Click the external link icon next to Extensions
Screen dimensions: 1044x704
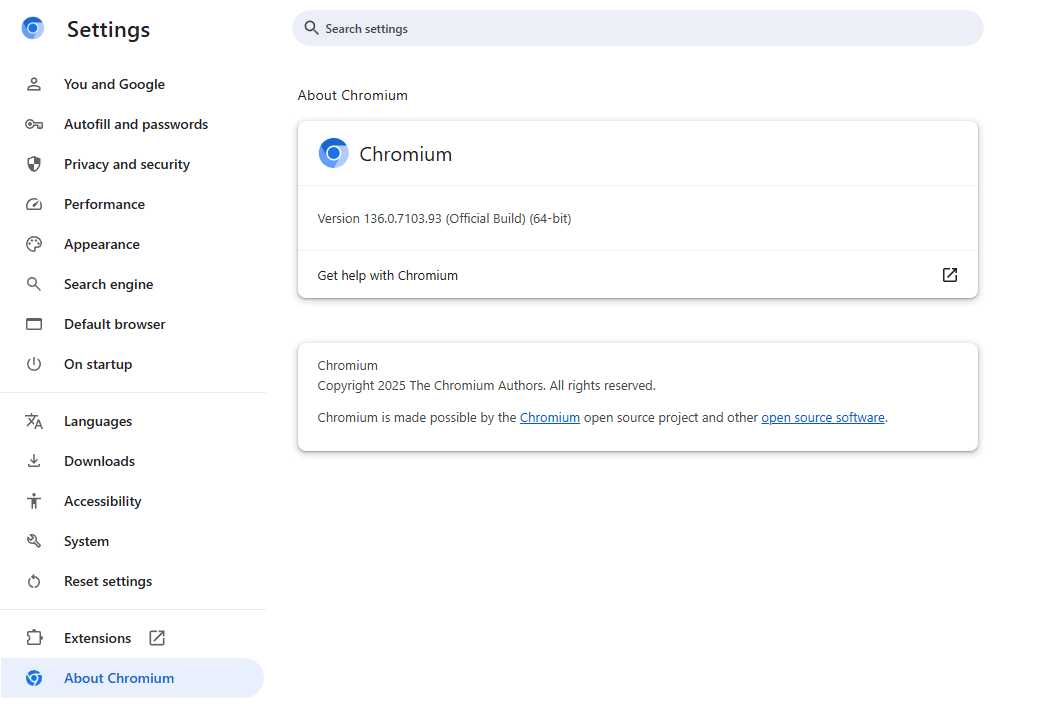[x=157, y=638]
